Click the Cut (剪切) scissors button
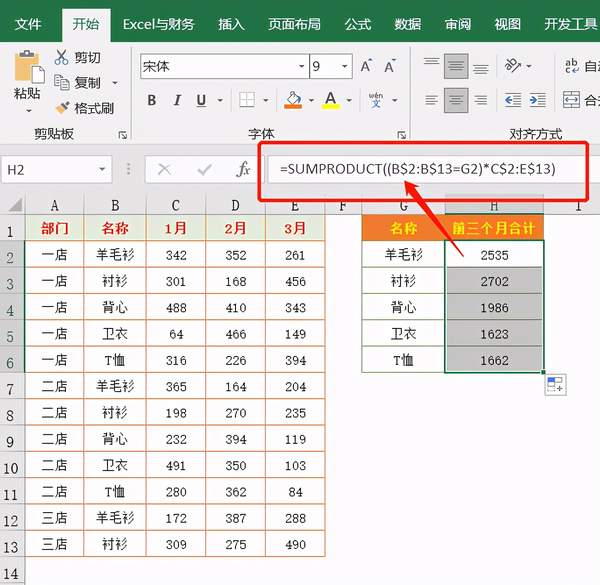600x585 pixels. pos(78,58)
